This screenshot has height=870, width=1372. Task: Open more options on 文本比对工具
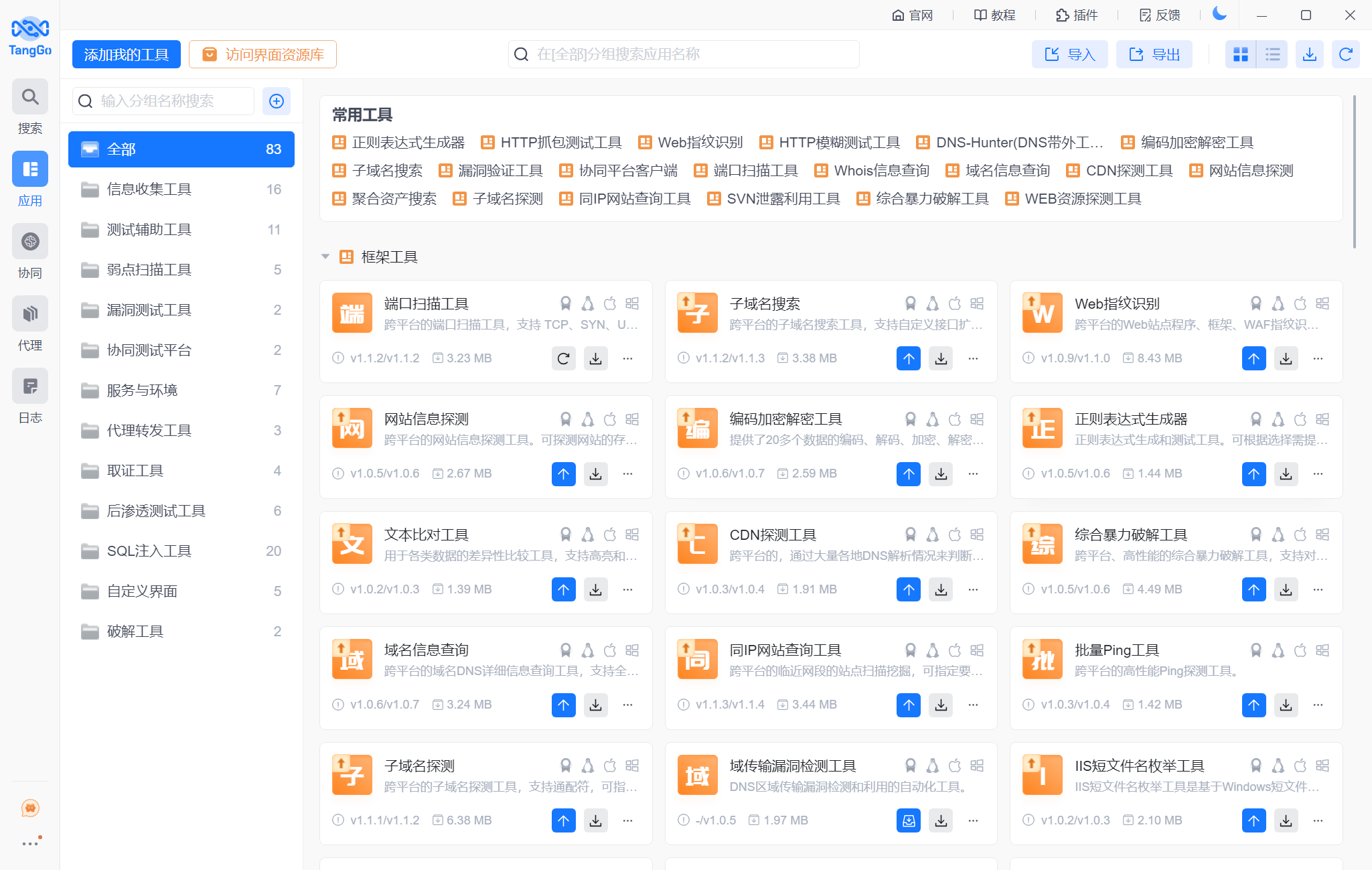click(x=627, y=589)
